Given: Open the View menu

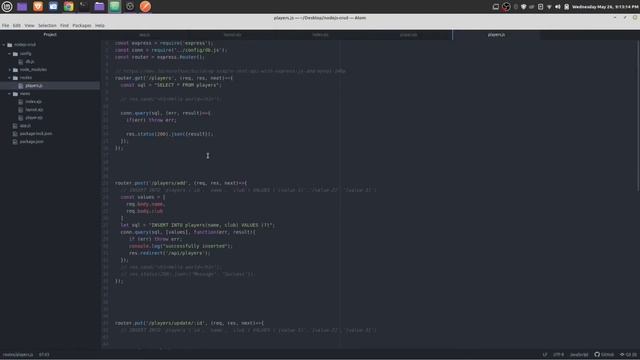Looking at the screenshot, I should click(x=29, y=26).
